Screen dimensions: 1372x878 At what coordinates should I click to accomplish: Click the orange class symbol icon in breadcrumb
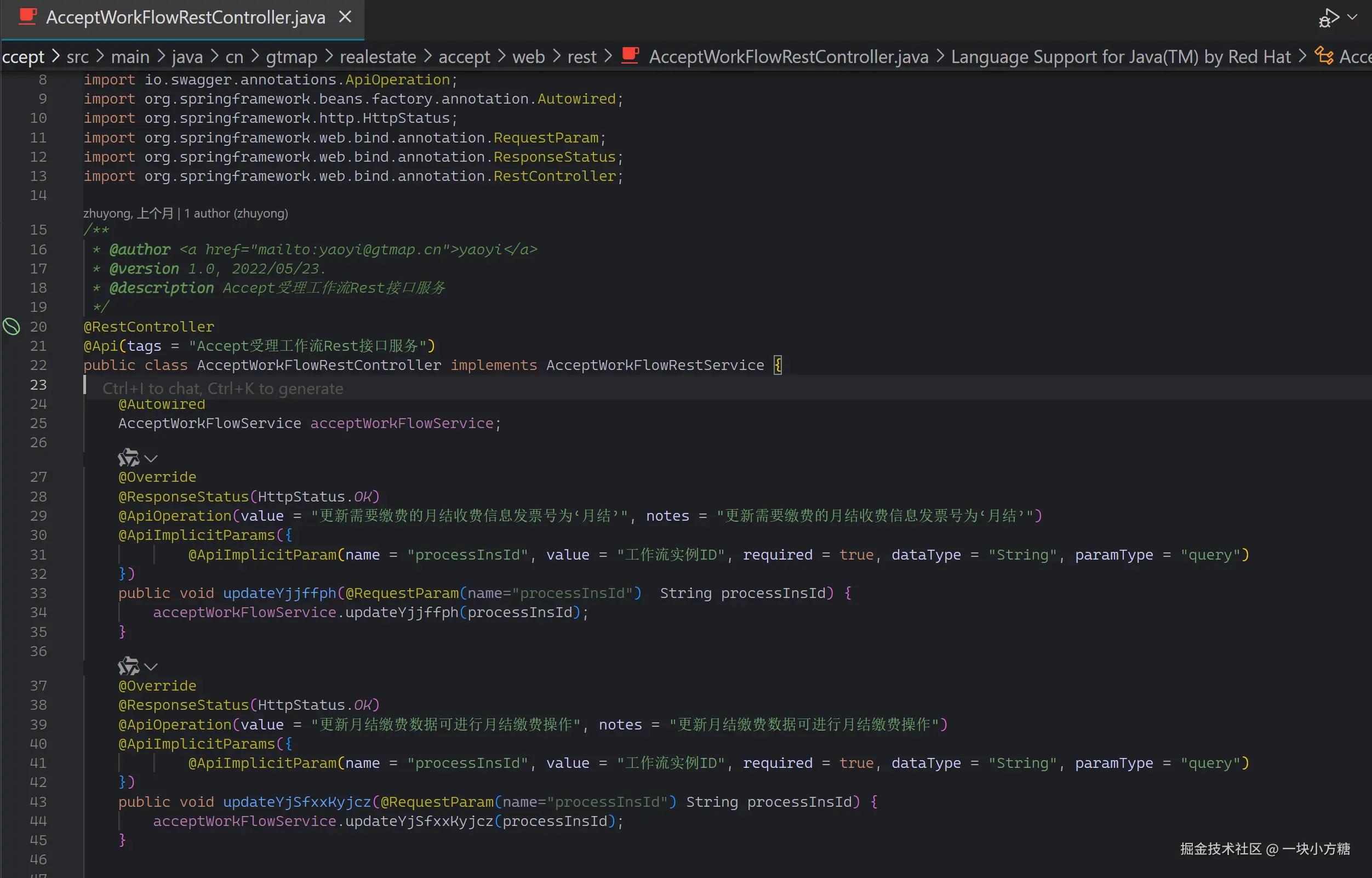coord(1324,56)
